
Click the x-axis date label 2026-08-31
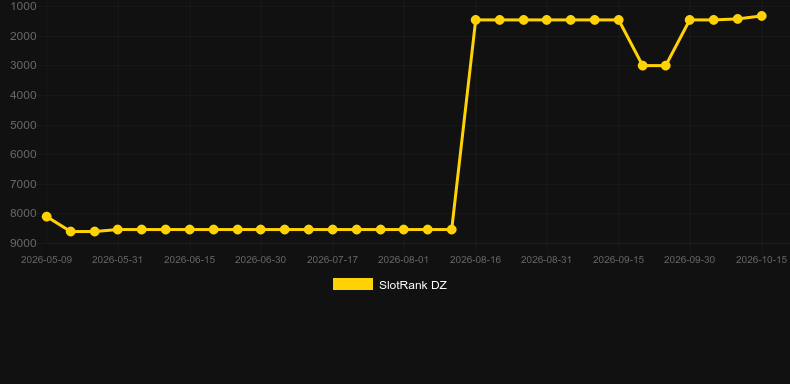click(547, 260)
